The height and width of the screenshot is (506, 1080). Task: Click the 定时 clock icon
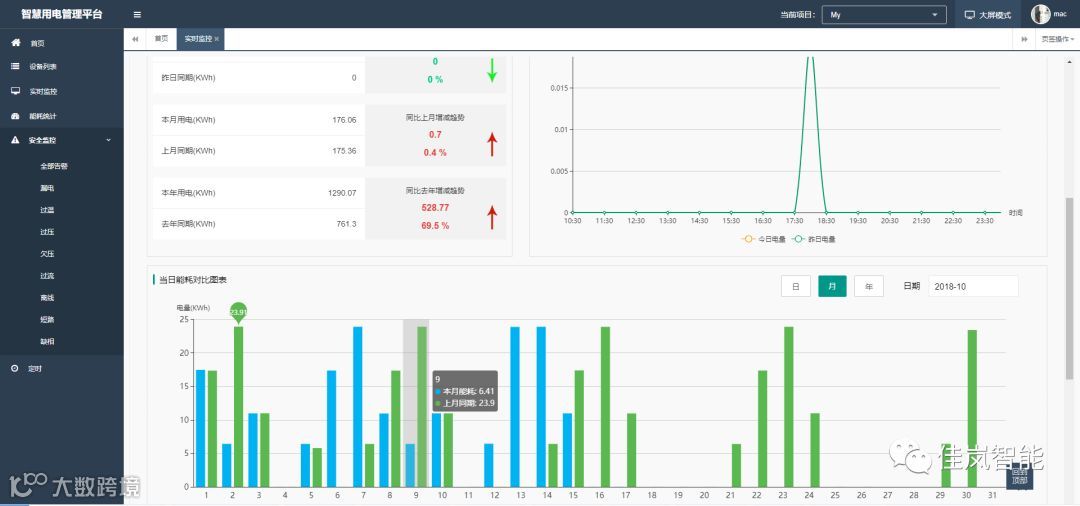tap(15, 368)
